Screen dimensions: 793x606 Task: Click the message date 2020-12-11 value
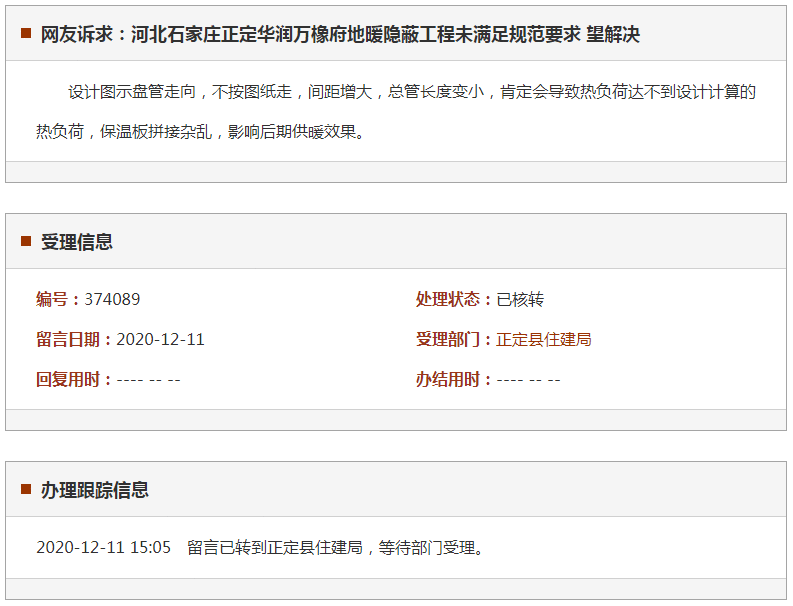pyautogui.click(x=160, y=339)
